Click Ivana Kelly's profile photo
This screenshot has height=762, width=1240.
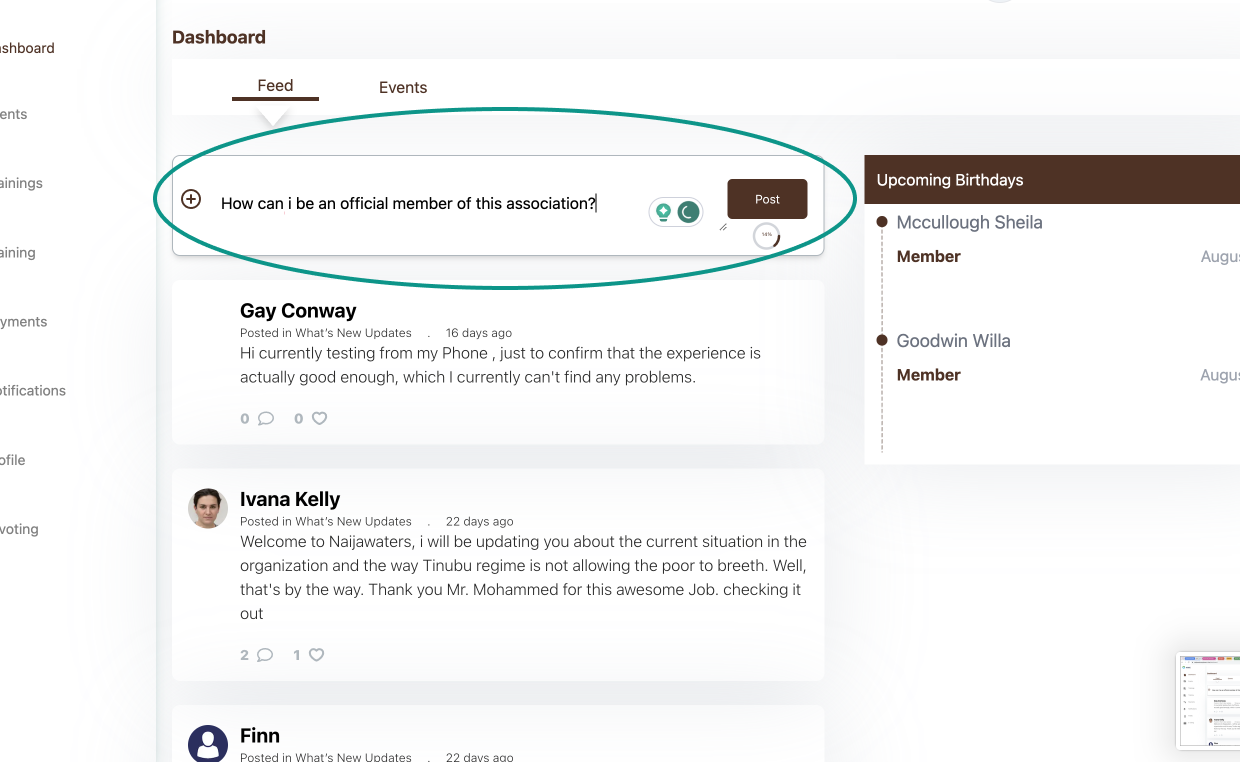point(208,508)
